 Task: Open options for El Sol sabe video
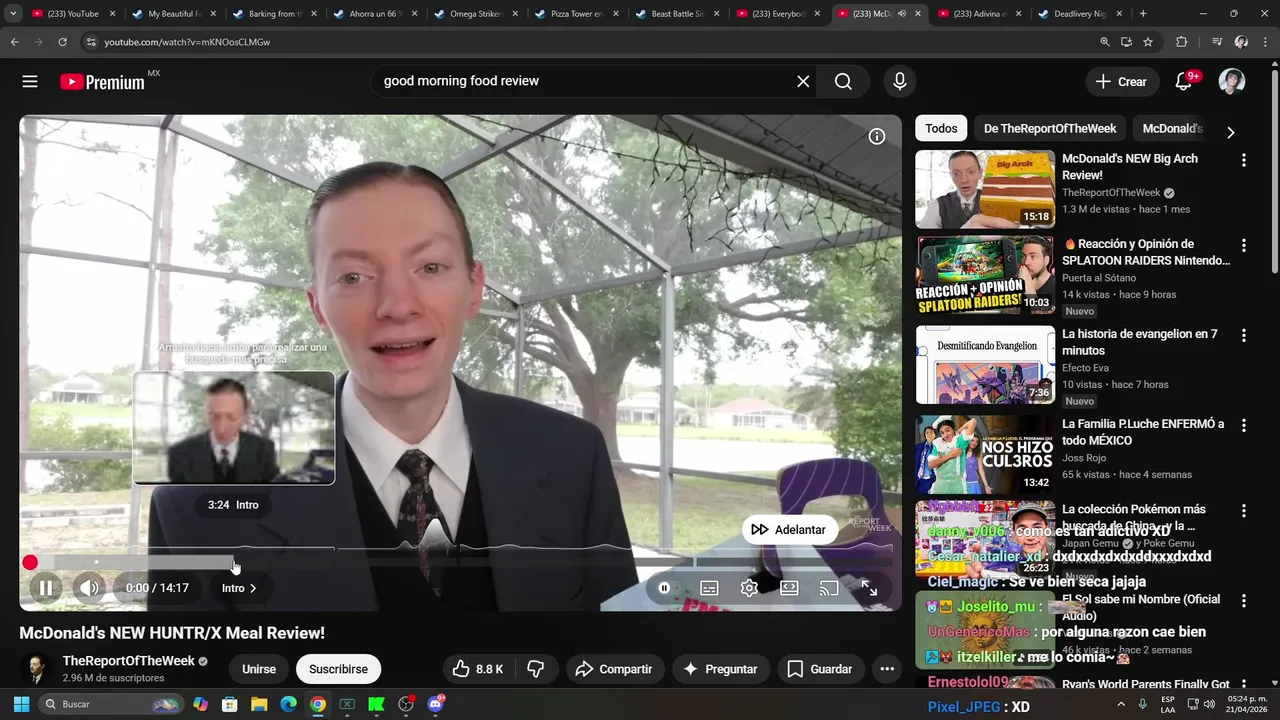[1244, 601]
